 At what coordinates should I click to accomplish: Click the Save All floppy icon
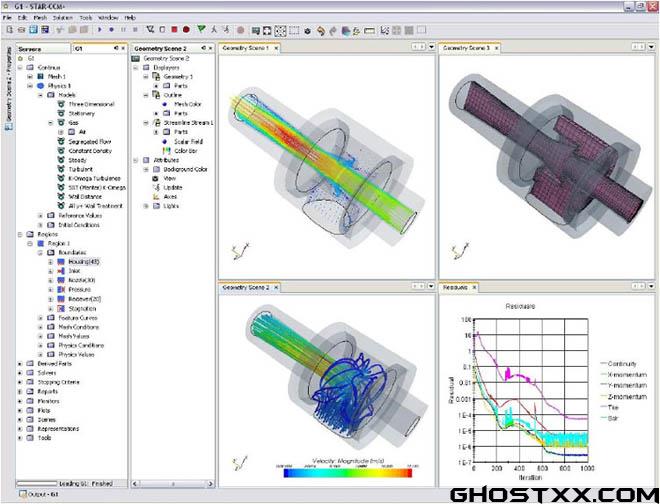coord(45,30)
